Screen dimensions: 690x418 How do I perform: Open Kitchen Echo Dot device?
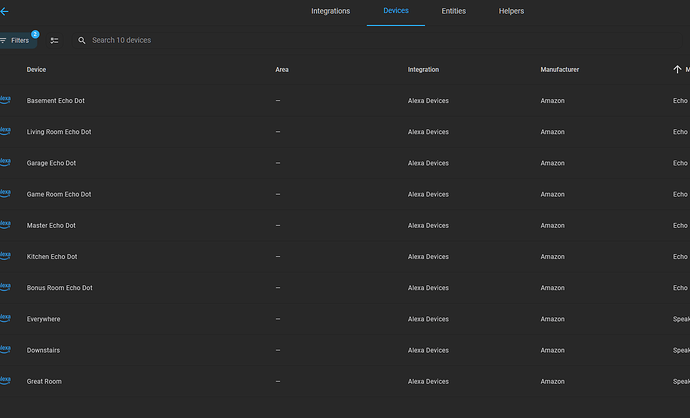52,257
